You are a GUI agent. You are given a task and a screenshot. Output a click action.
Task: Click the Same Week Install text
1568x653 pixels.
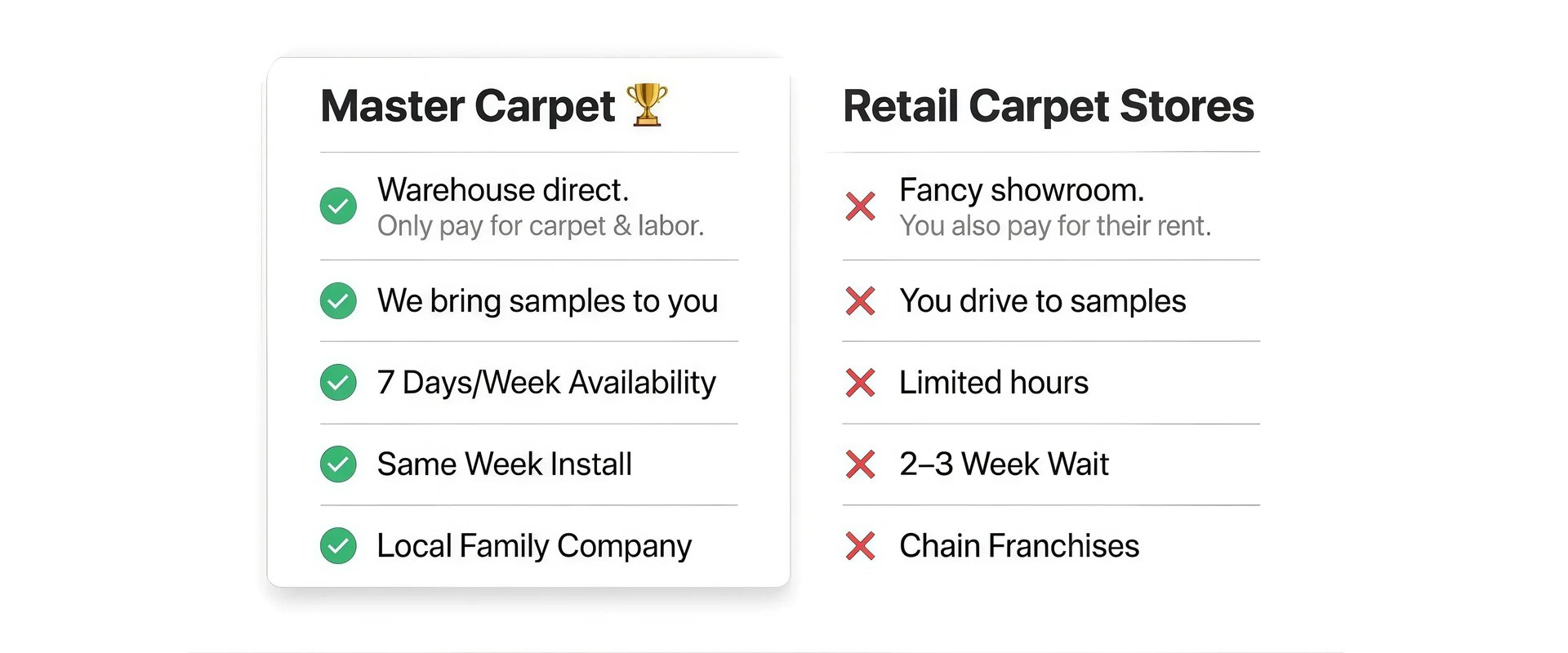click(505, 464)
